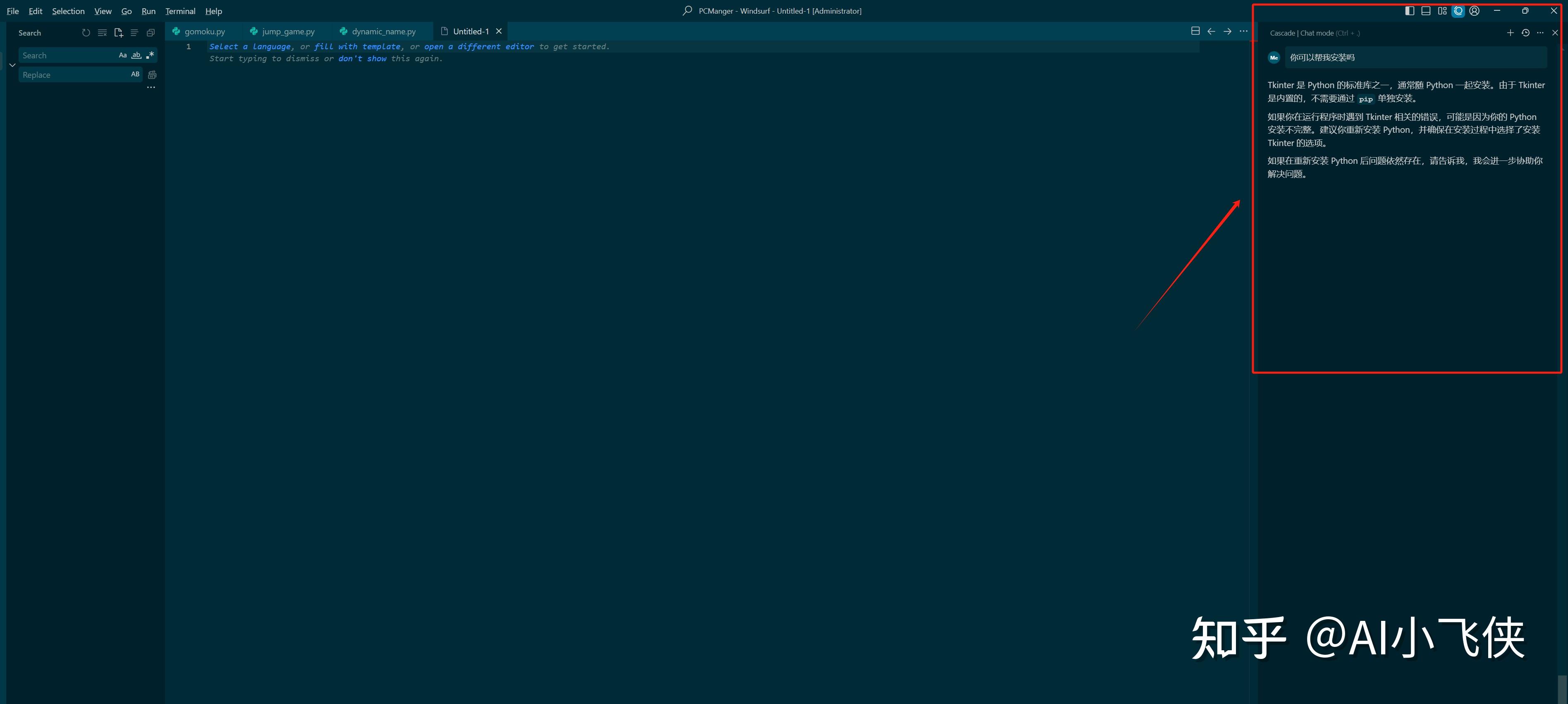Collapse the Replace row using chevron
The height and width of the screenshot is (704, 1568).
click(12, 65)
